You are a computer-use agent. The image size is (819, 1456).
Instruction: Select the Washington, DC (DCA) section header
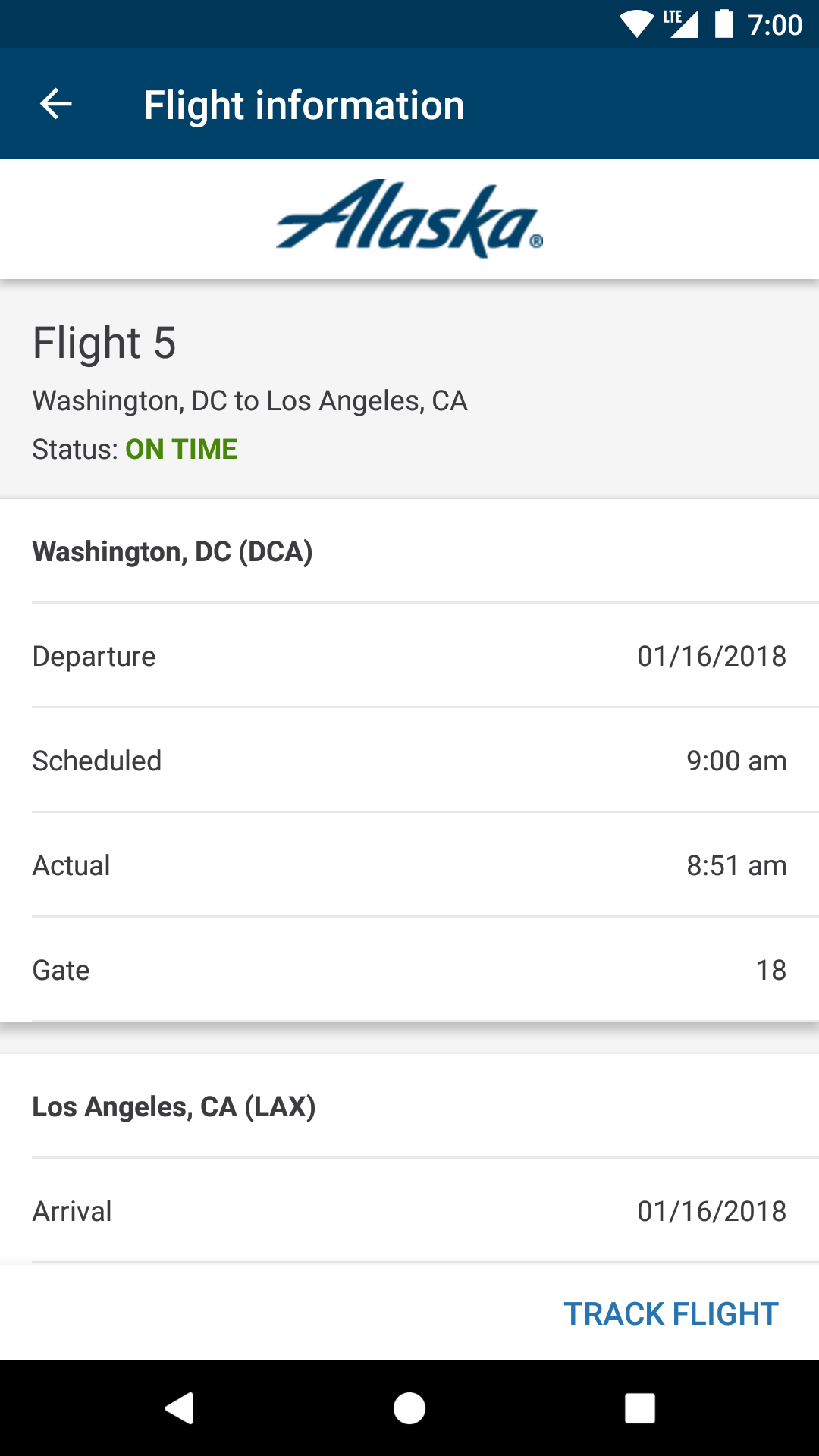(x=173, y=551)
